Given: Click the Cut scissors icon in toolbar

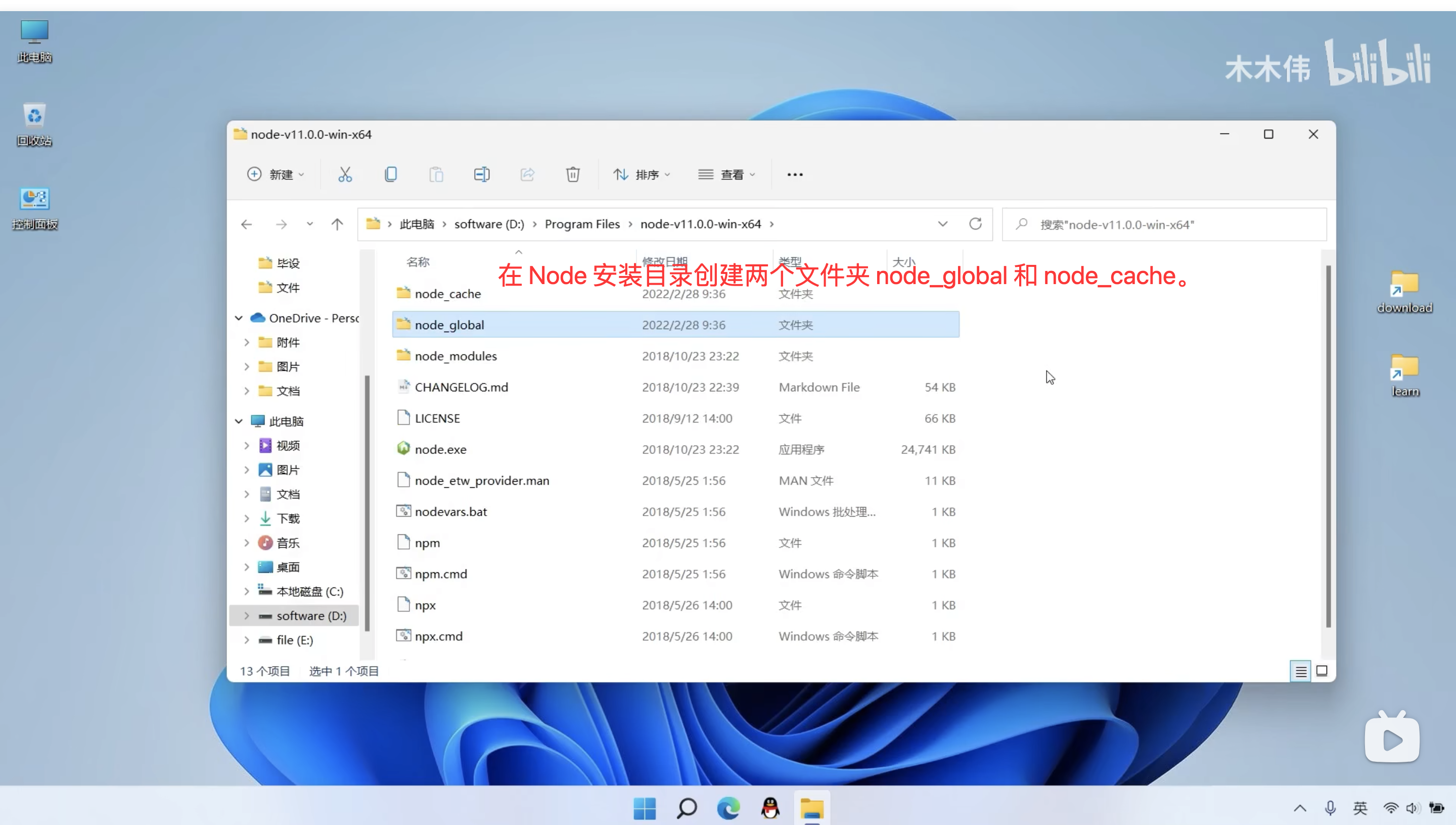Looking at the screenshot, I should coord(344,174).
